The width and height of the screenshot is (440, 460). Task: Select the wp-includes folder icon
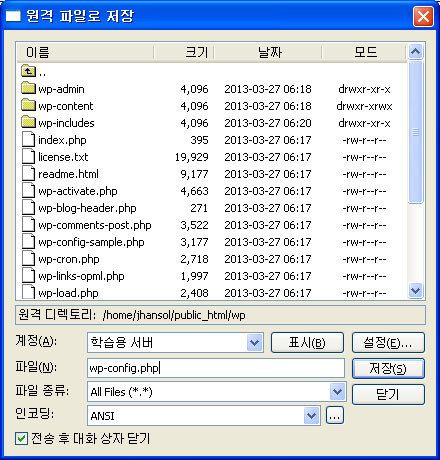pos(28,122)
